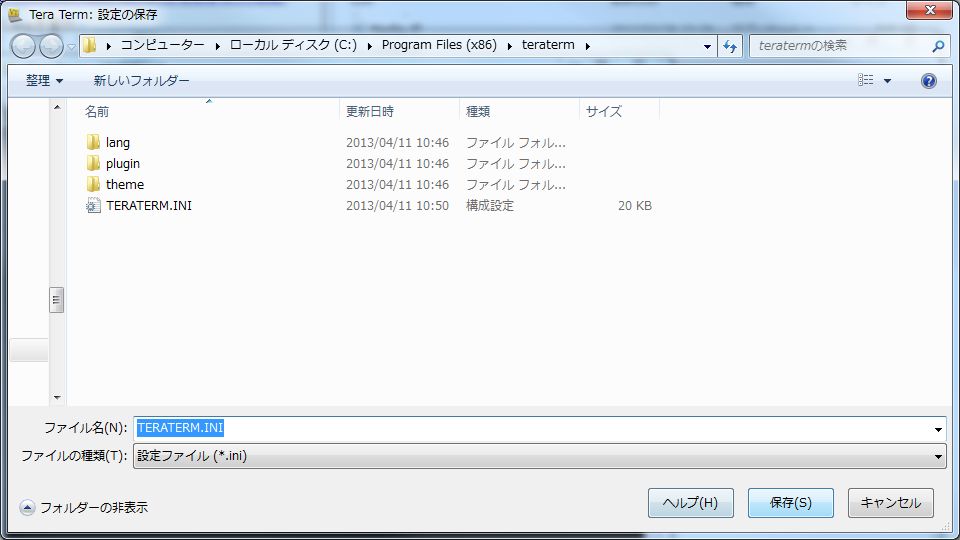The width and height of the screenshot is (960, 540).
Task: Click the forward navigation arrow button
Action: tap(51, 46)
